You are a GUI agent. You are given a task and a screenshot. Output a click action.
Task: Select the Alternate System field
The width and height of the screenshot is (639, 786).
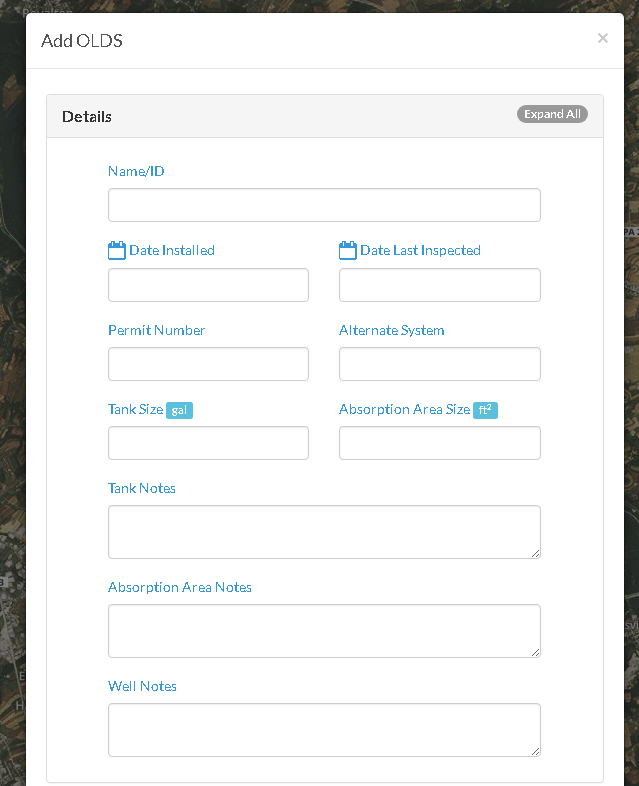440,364
